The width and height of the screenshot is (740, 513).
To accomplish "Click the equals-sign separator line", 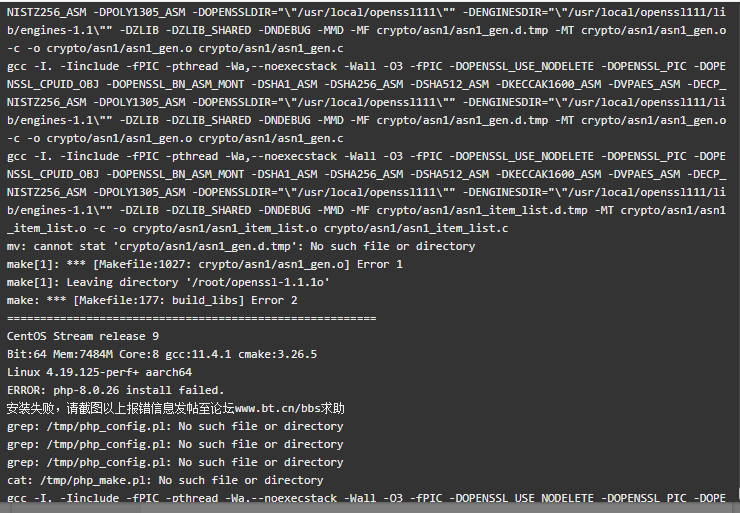I will point(192,319).
